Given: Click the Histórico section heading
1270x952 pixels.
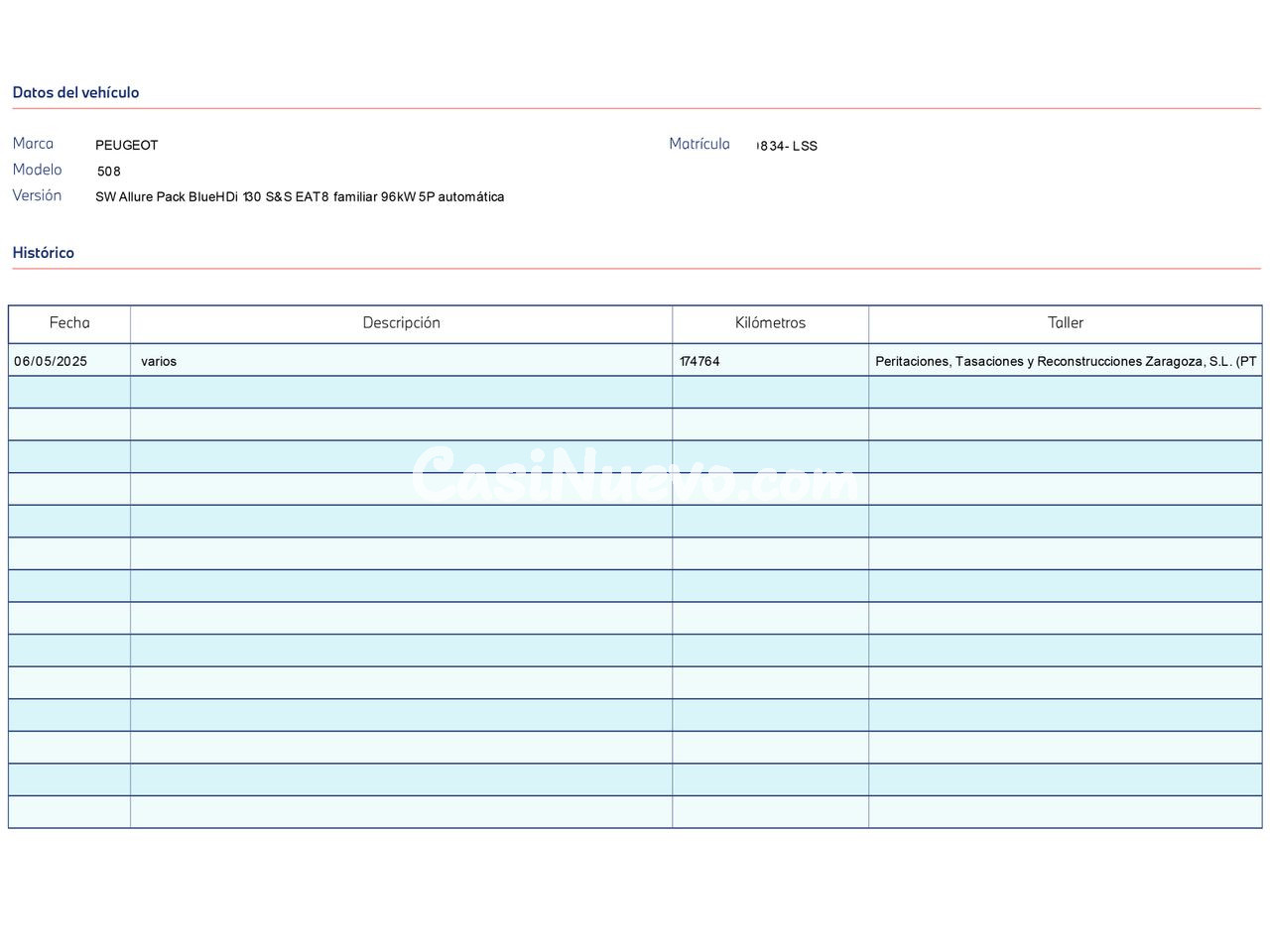Looking at the screenshot, I should [x=43, y=253].
